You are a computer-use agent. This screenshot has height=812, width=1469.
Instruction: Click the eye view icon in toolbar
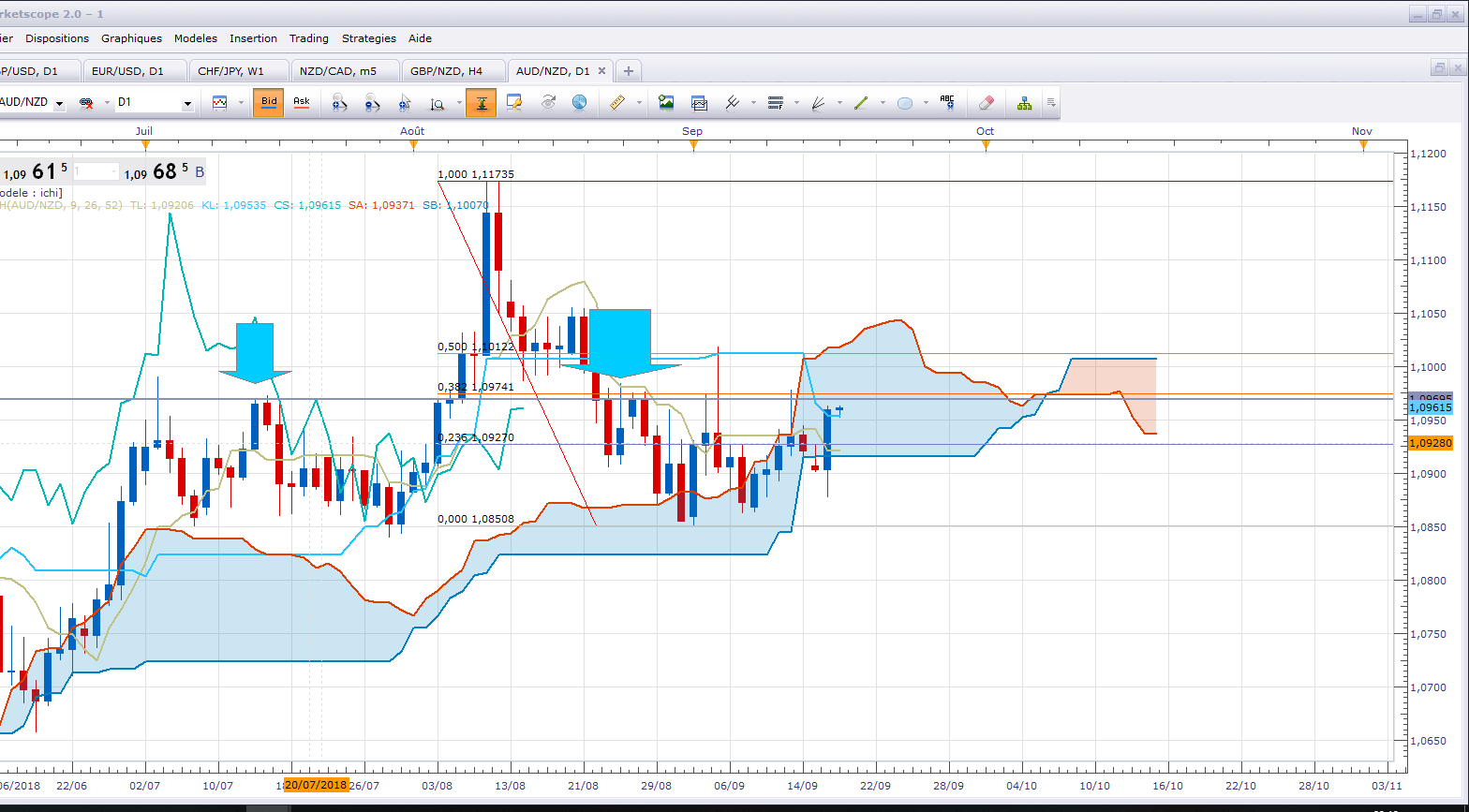(x=548, y=103)
